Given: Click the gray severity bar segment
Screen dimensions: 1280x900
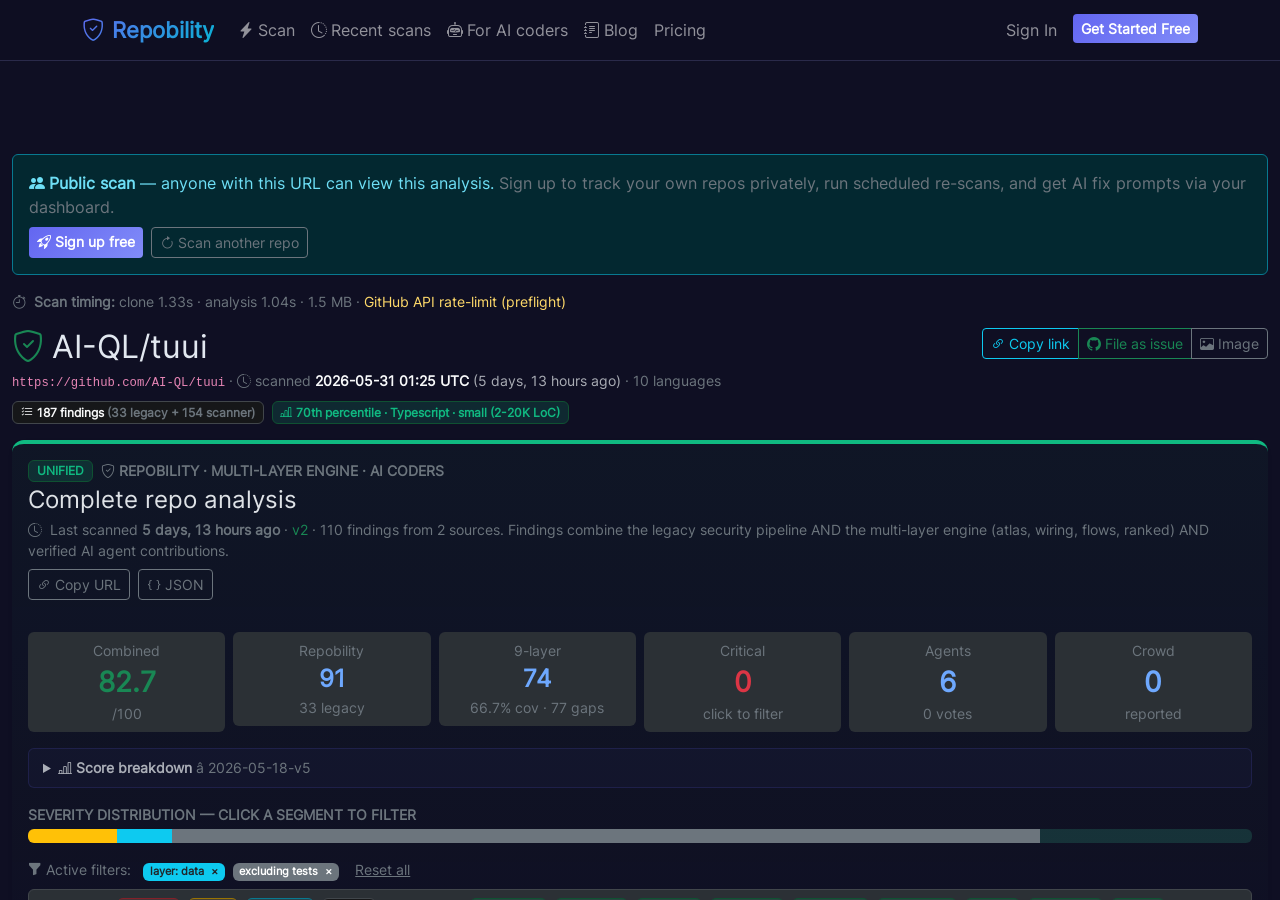Looking at the screenshot, I should 606,836.
